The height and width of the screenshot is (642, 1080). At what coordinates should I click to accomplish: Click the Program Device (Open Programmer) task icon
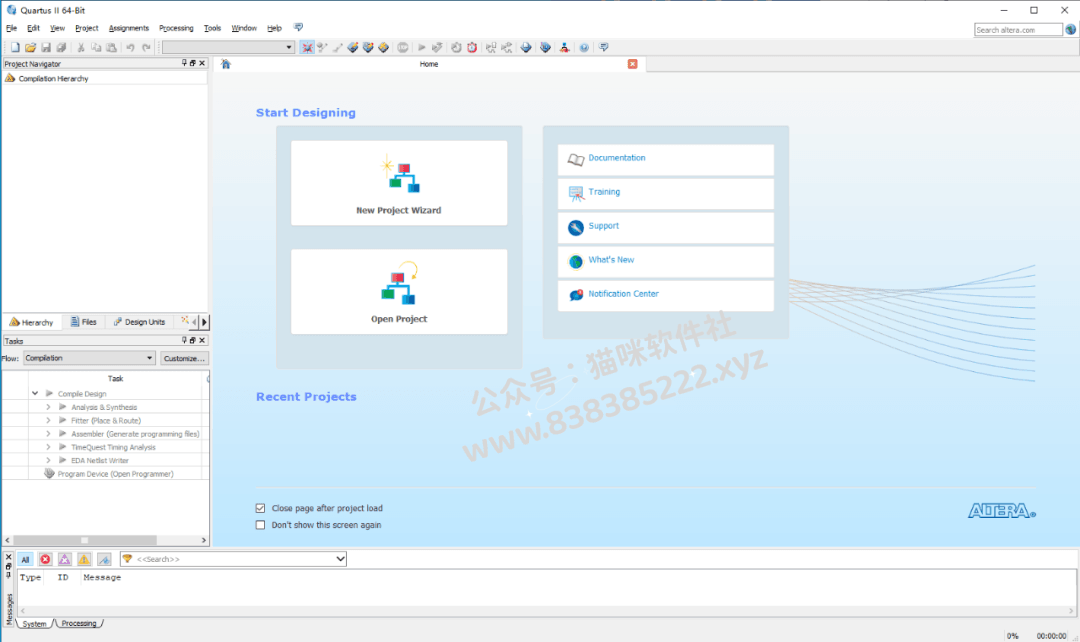[49, 474]
